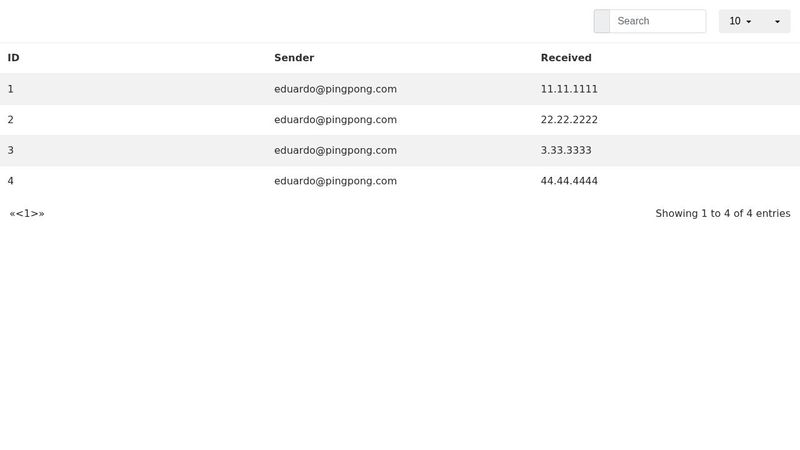Click sender email in row with ID 1

point(335,89)
